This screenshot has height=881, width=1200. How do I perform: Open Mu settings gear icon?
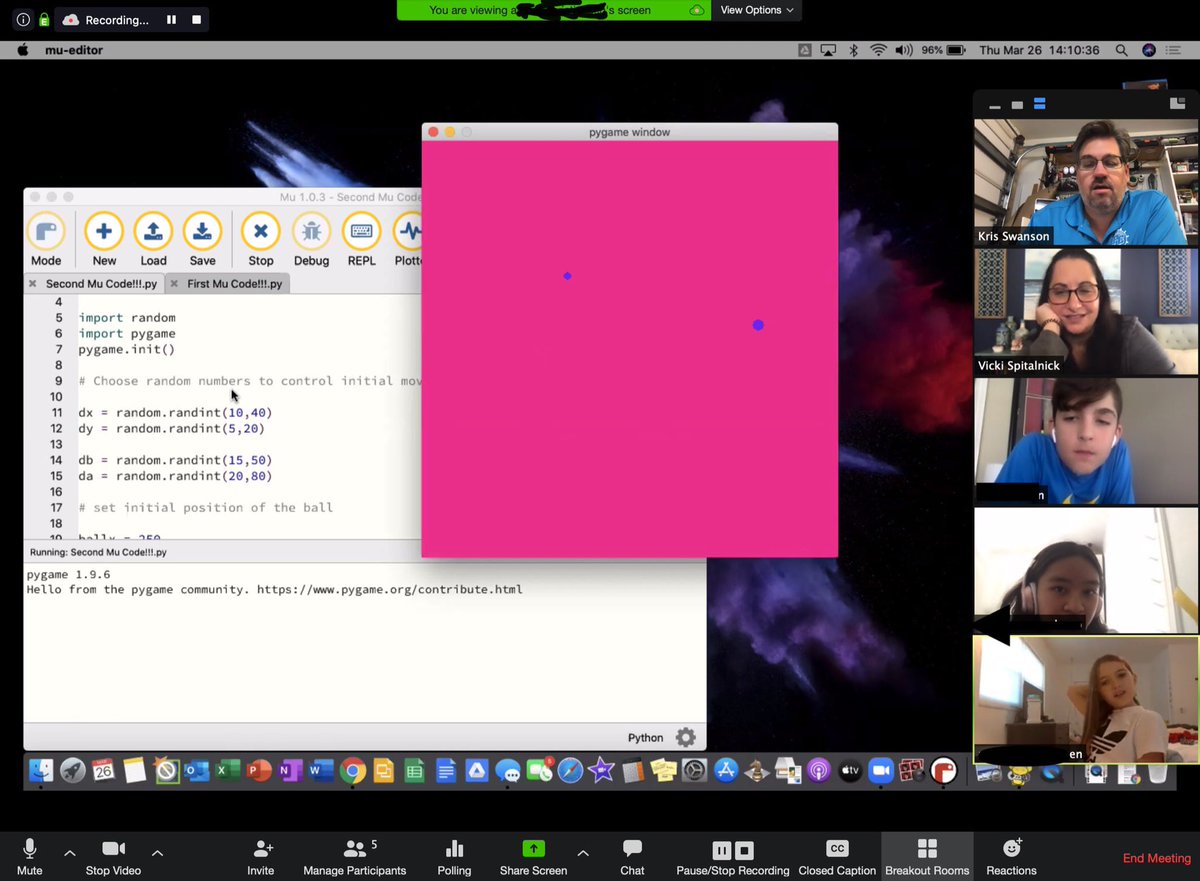685,738
